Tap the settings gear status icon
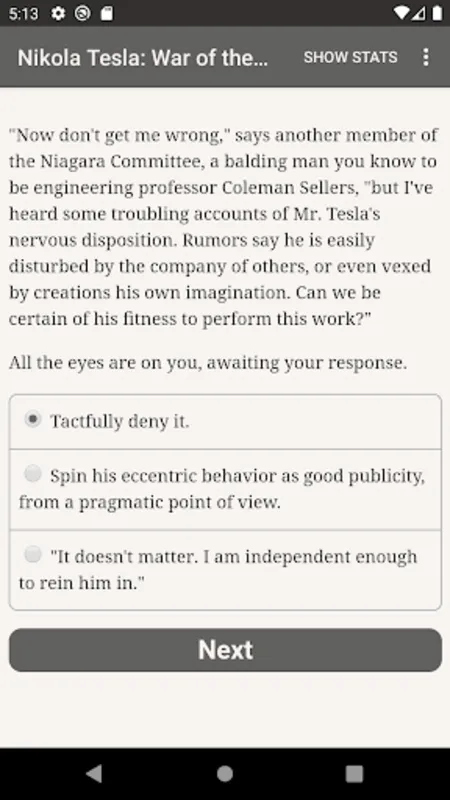This screenshot has height=800, width=450. point(58,14)
